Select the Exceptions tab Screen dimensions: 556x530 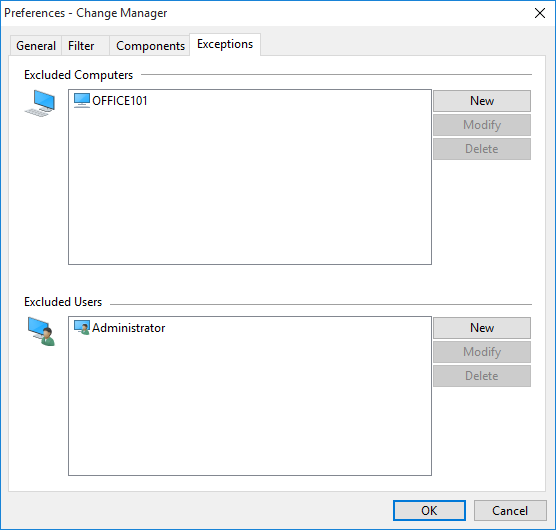pos(225,44)
